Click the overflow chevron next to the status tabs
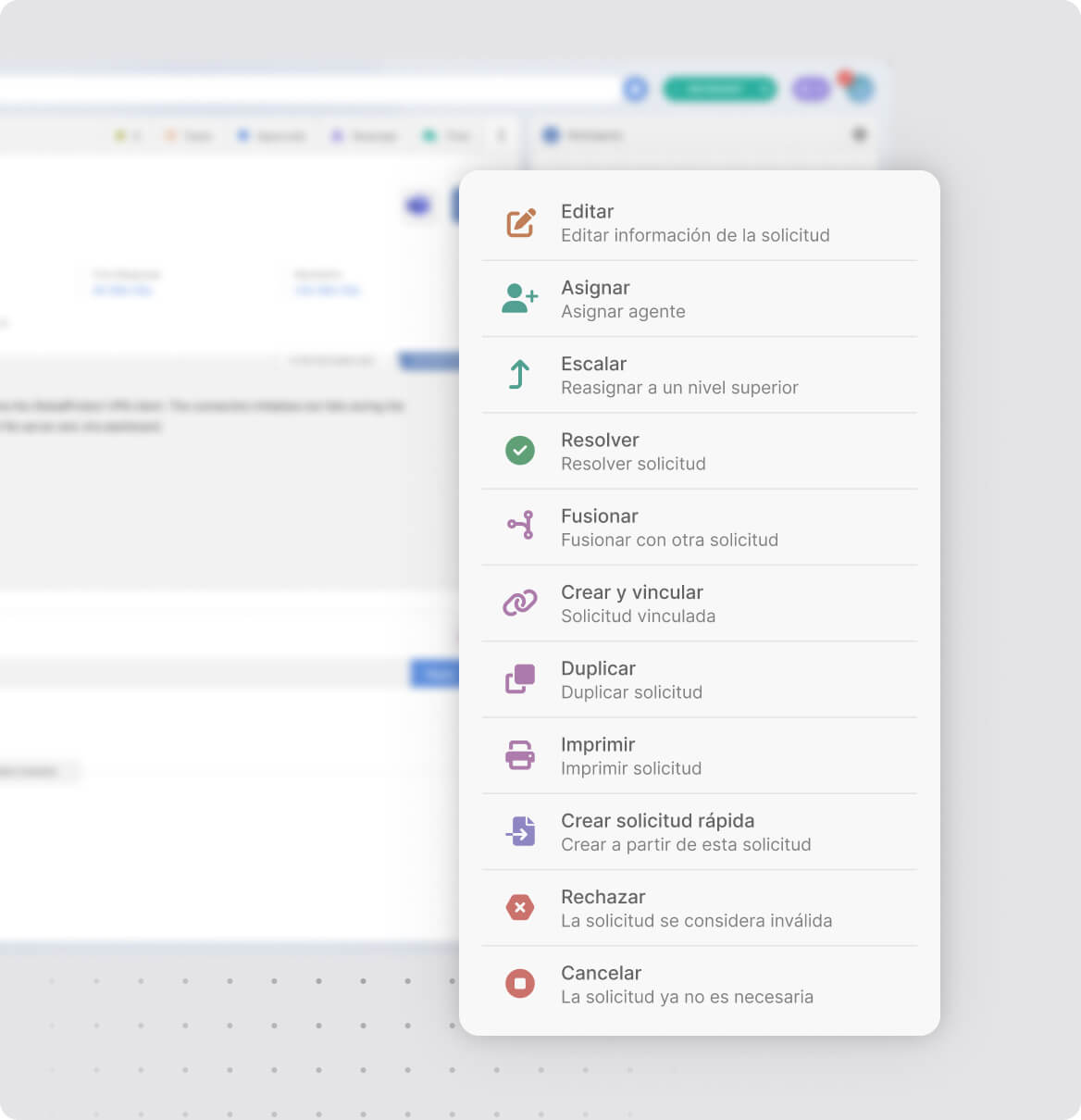Screen dimensions: 1081x1120 [x=502, y=135]
